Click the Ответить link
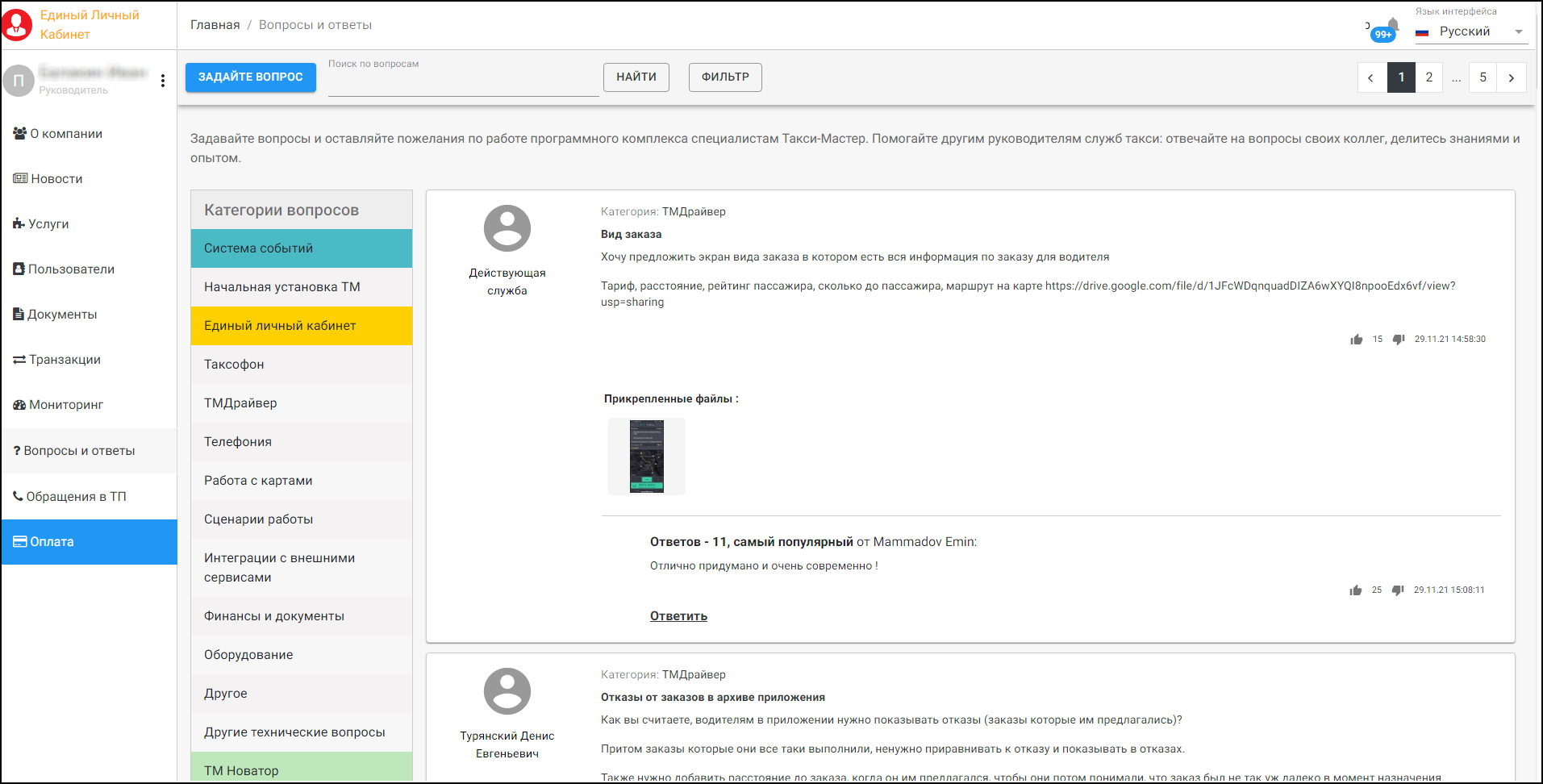Viewport: 1543px width, 784px height. point(678,616)
